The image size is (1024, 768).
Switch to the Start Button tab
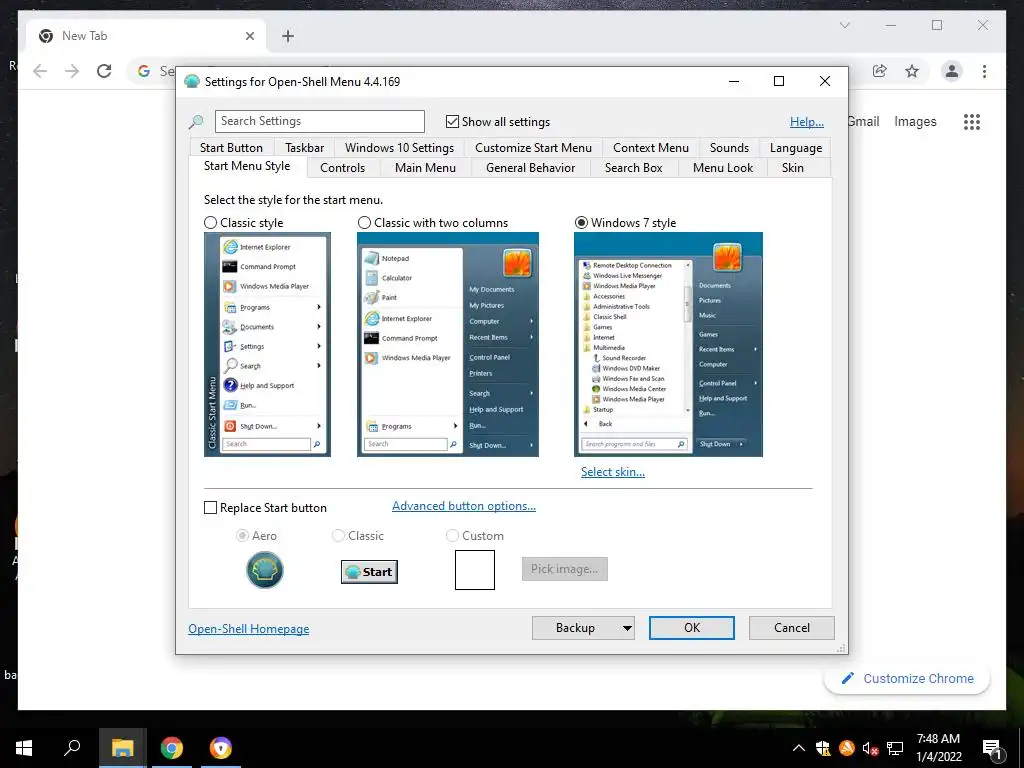tap(231, 148)
